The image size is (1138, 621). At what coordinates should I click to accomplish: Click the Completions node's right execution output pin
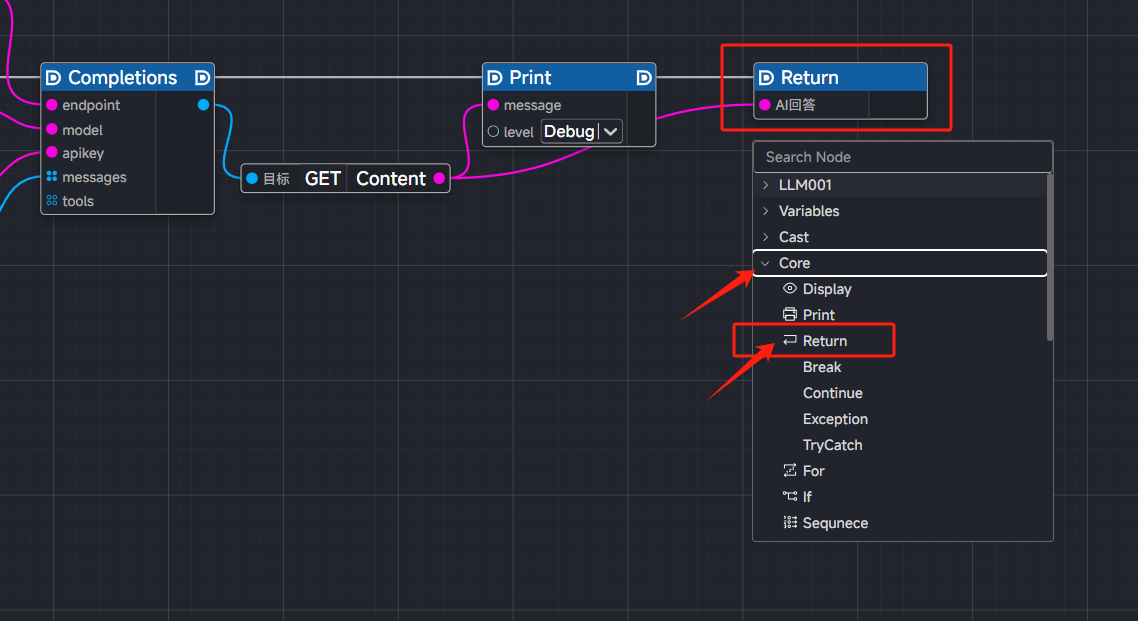pos(202,78)
